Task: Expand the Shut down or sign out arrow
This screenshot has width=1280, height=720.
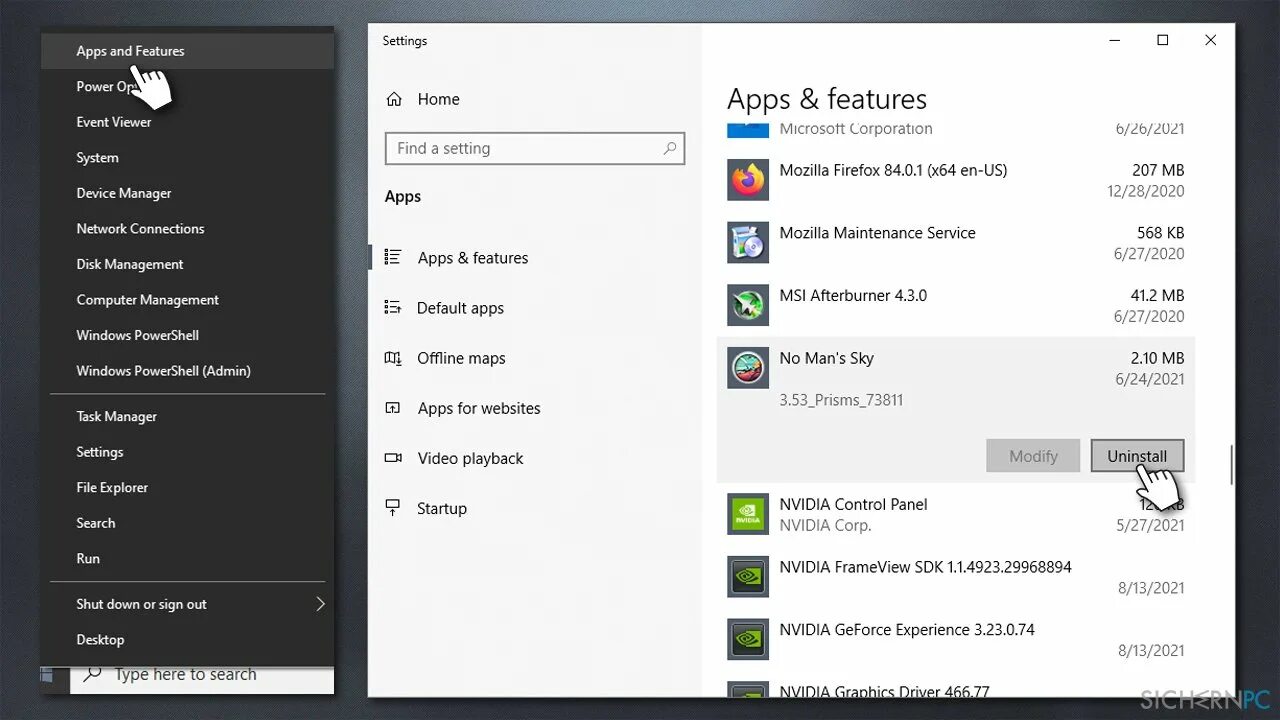Action: click(x=320, y=604)
